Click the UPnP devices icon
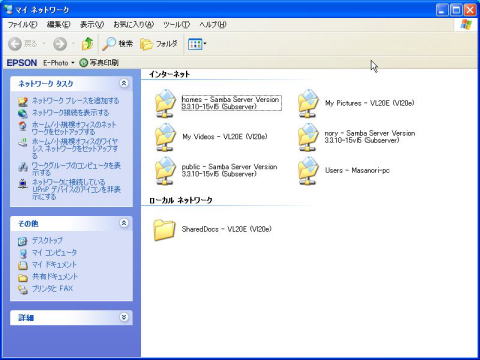Image resolution: width=480 pixels, height=360 pixels. pos(23,184)
